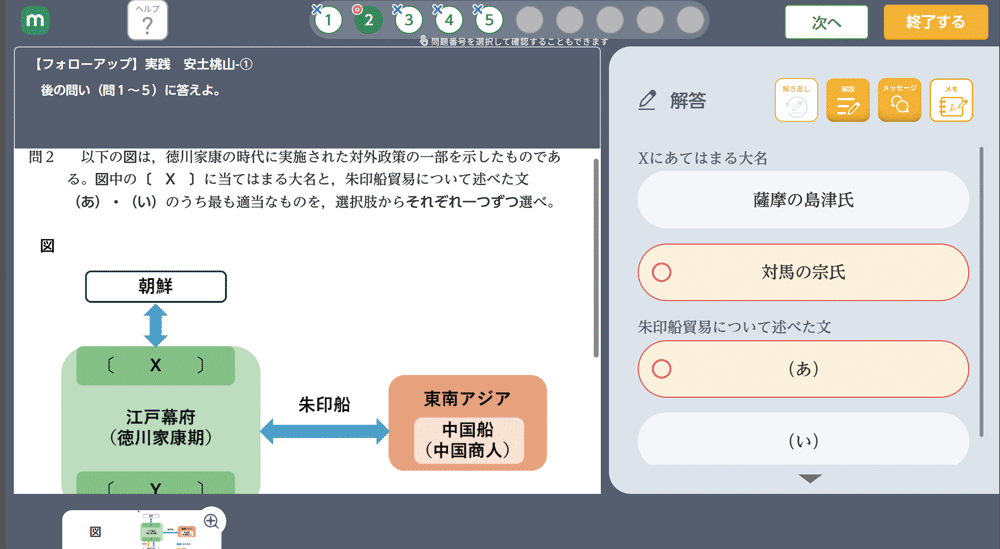Choose answer option （い）
Image resolution: width=1000 pixels, height=549 pixels.
(803, 439)
